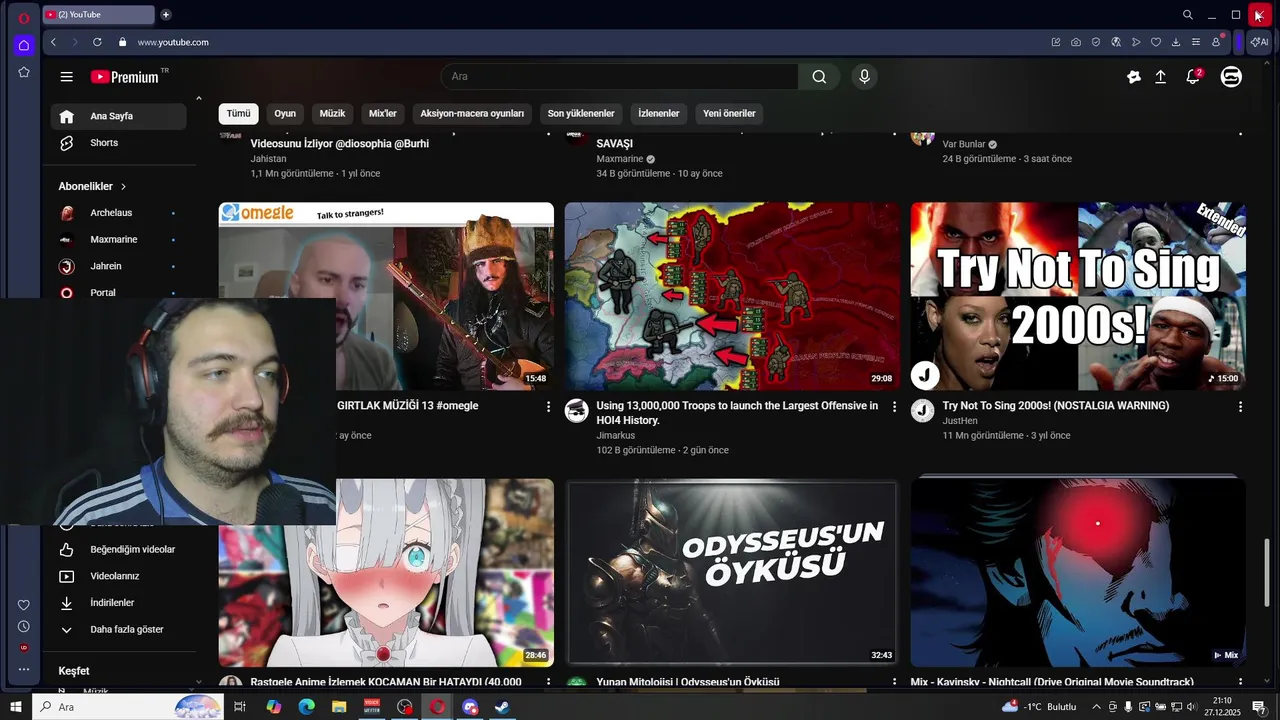Viewport: 1280px width, 720px height.
Task: Go to Ana Sayfa in sidebar
Action: point(119,116)
